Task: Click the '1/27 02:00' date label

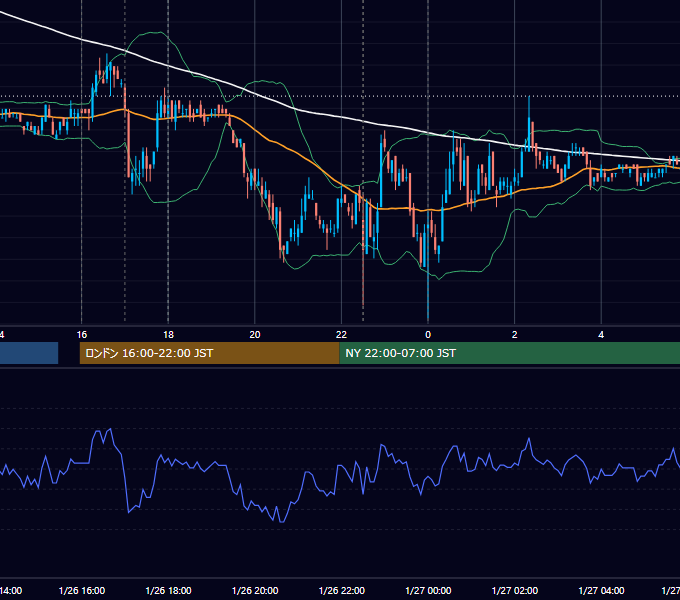Action: point(515,591)
